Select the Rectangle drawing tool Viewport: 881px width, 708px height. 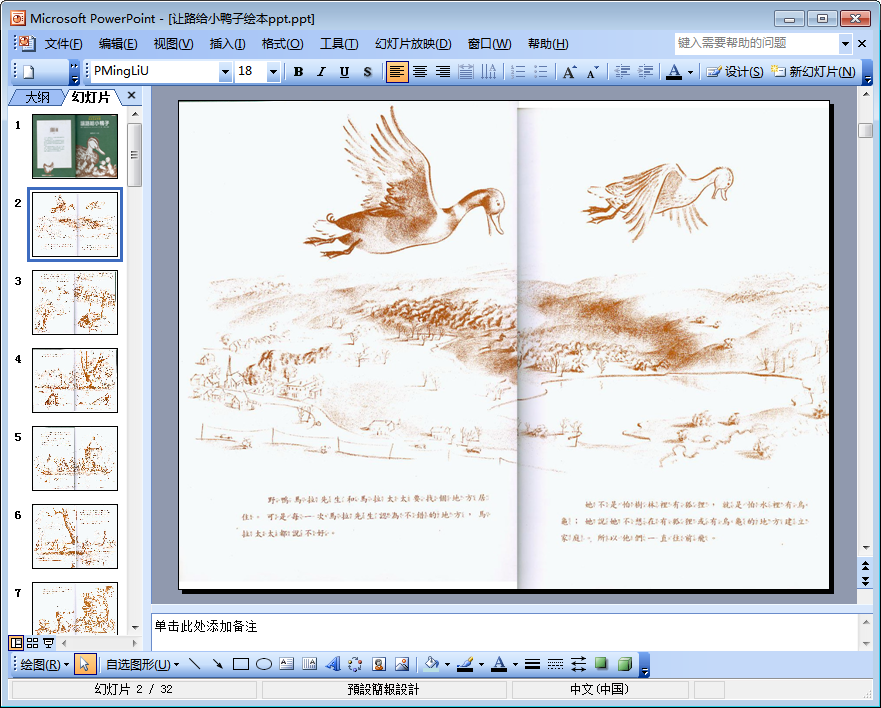(240, 665)
